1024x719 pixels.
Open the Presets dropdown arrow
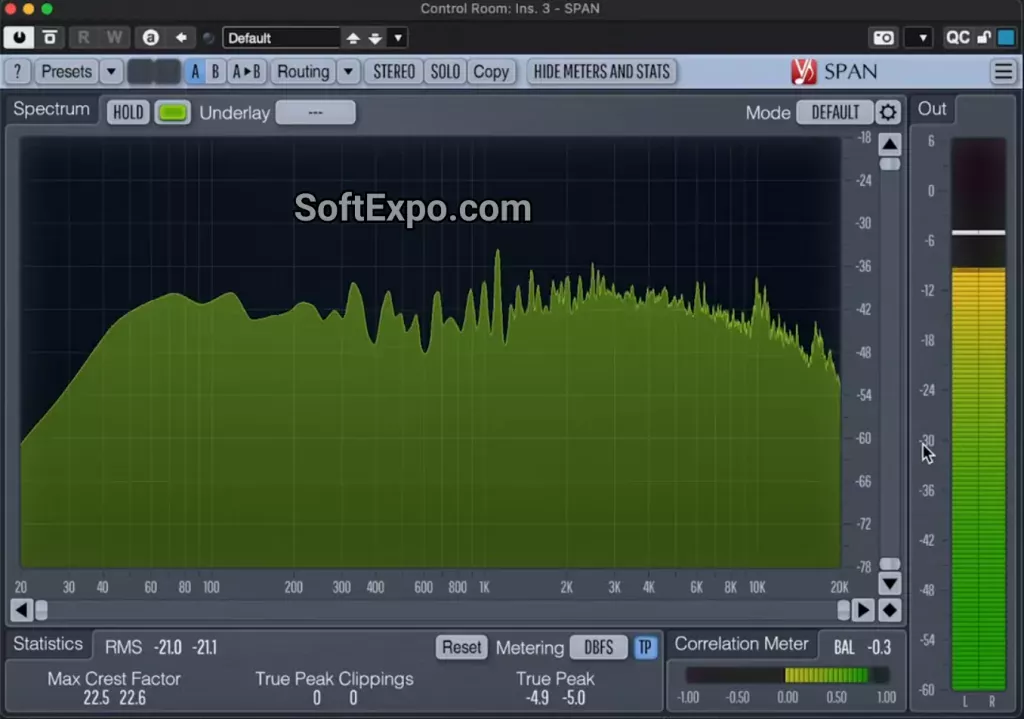click(111, 71)
